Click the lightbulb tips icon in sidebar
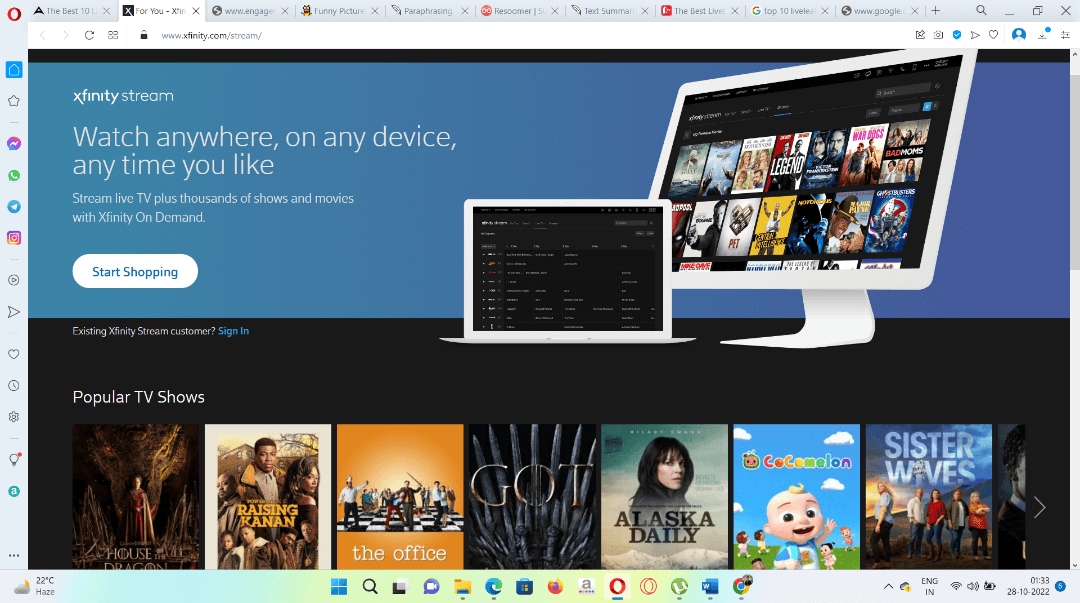Image resolution: width=1080 pixels, height=603 pixels. coord(14,460)
